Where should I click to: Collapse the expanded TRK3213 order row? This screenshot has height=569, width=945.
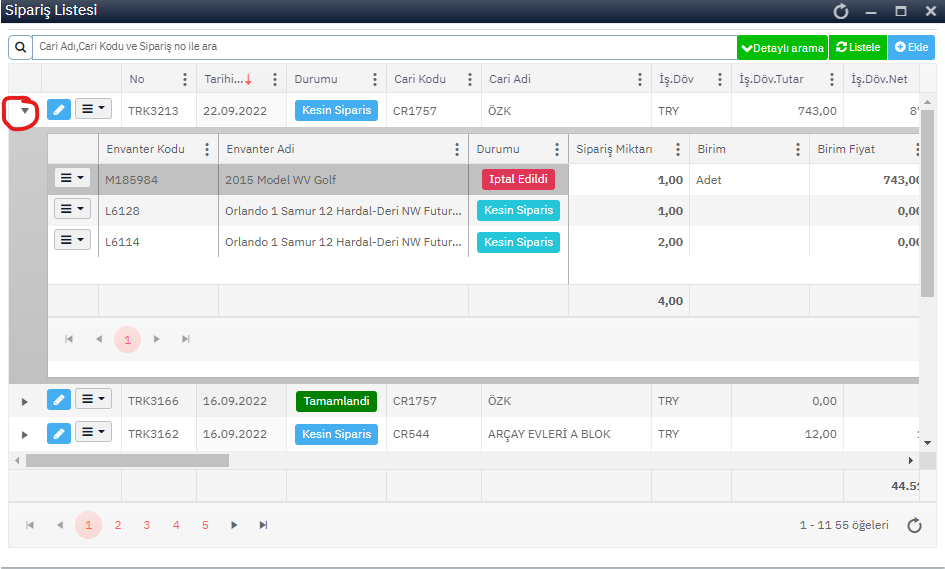pos(25,111)
